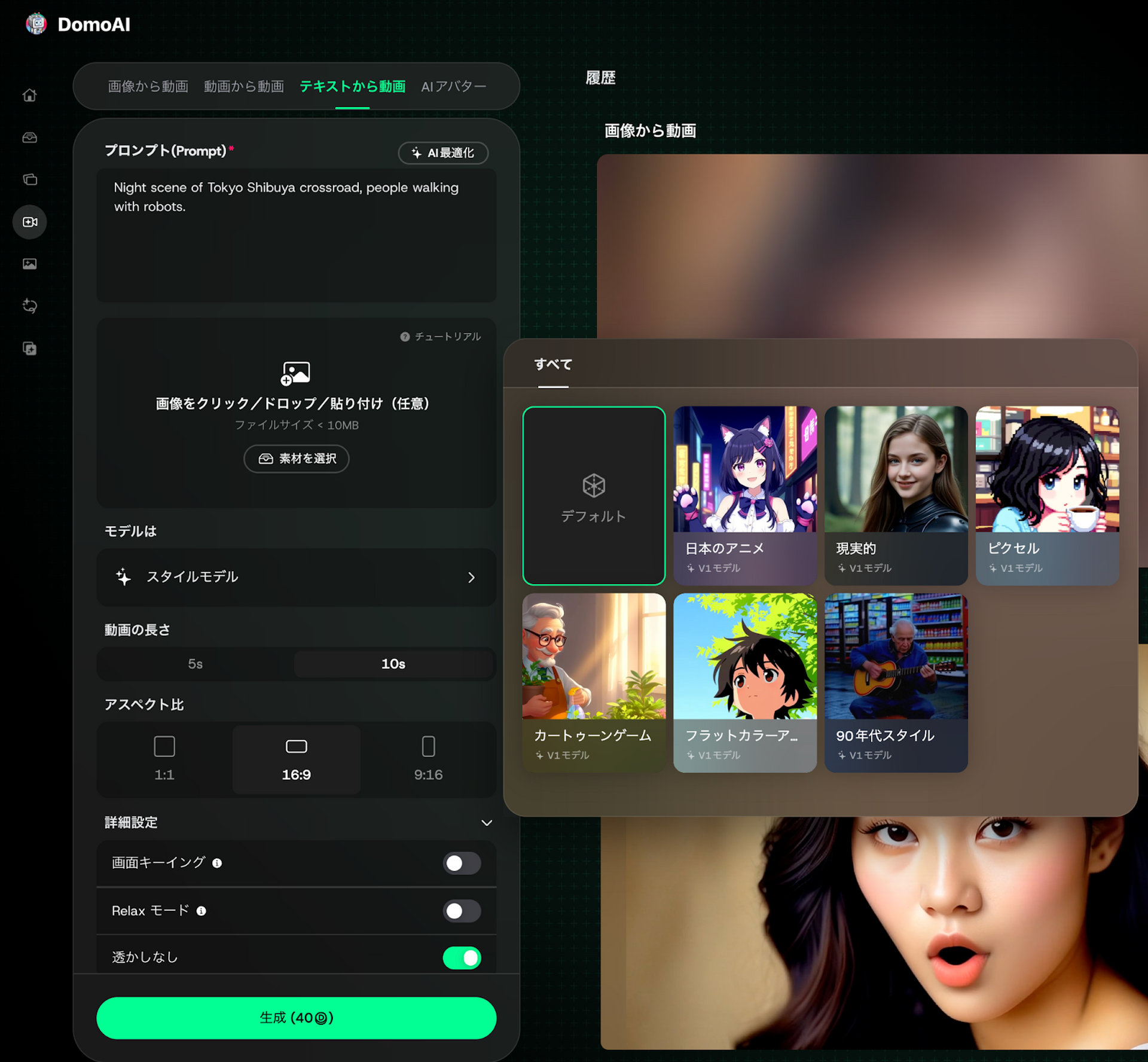
Task: Click the DomoAI robot logo
Action: pyautogui.click(x=36, y=24)
